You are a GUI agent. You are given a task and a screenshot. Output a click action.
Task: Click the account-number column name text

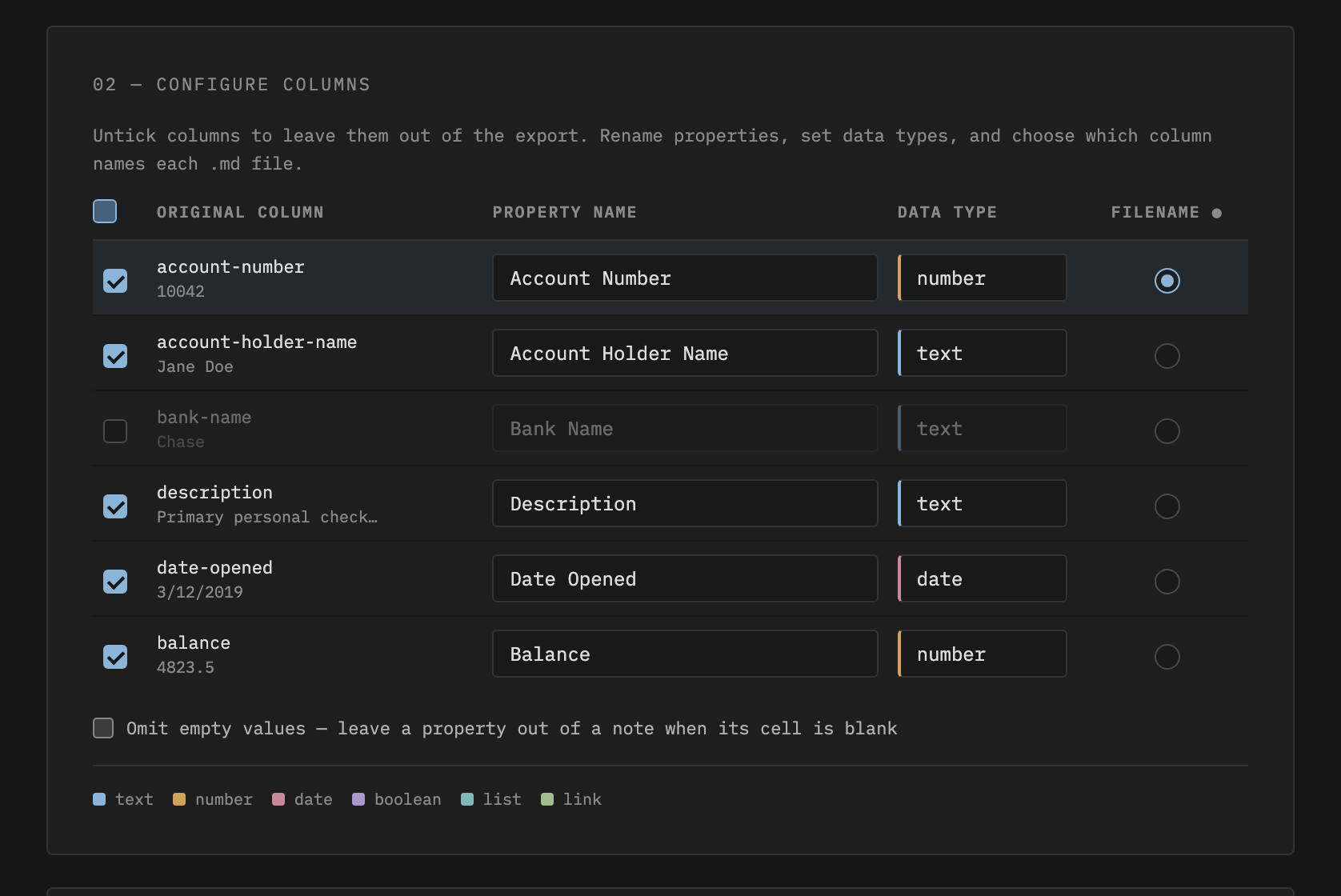[x=230, y=266]
